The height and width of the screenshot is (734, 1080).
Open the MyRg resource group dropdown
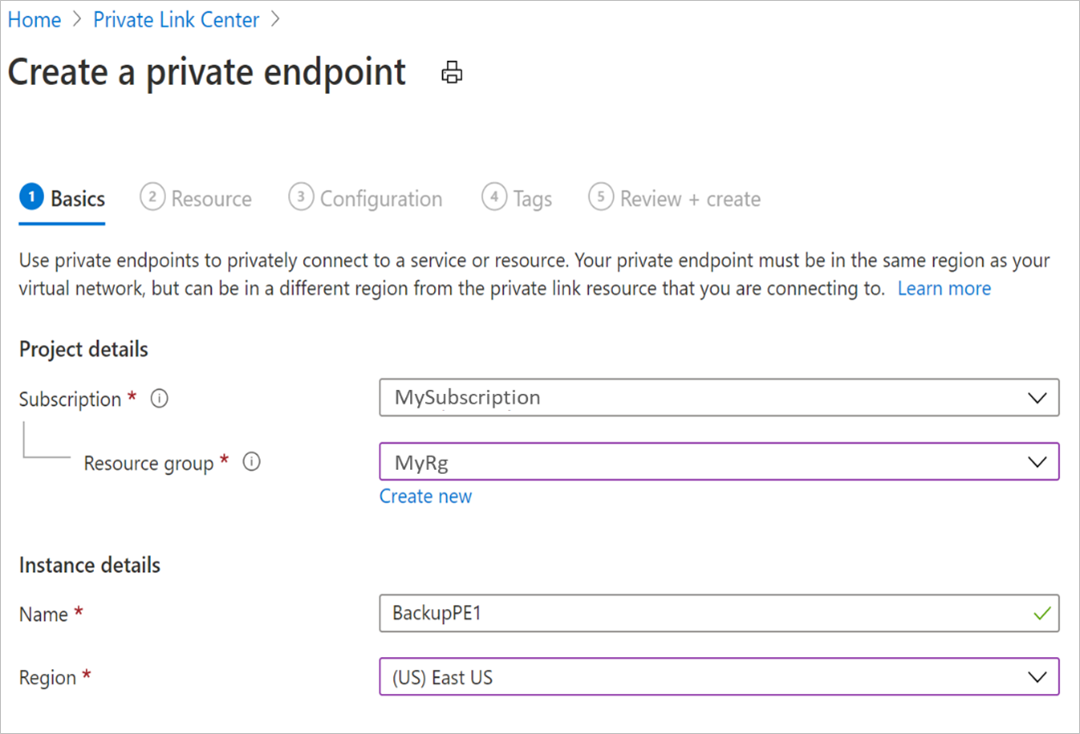[719, 461]
